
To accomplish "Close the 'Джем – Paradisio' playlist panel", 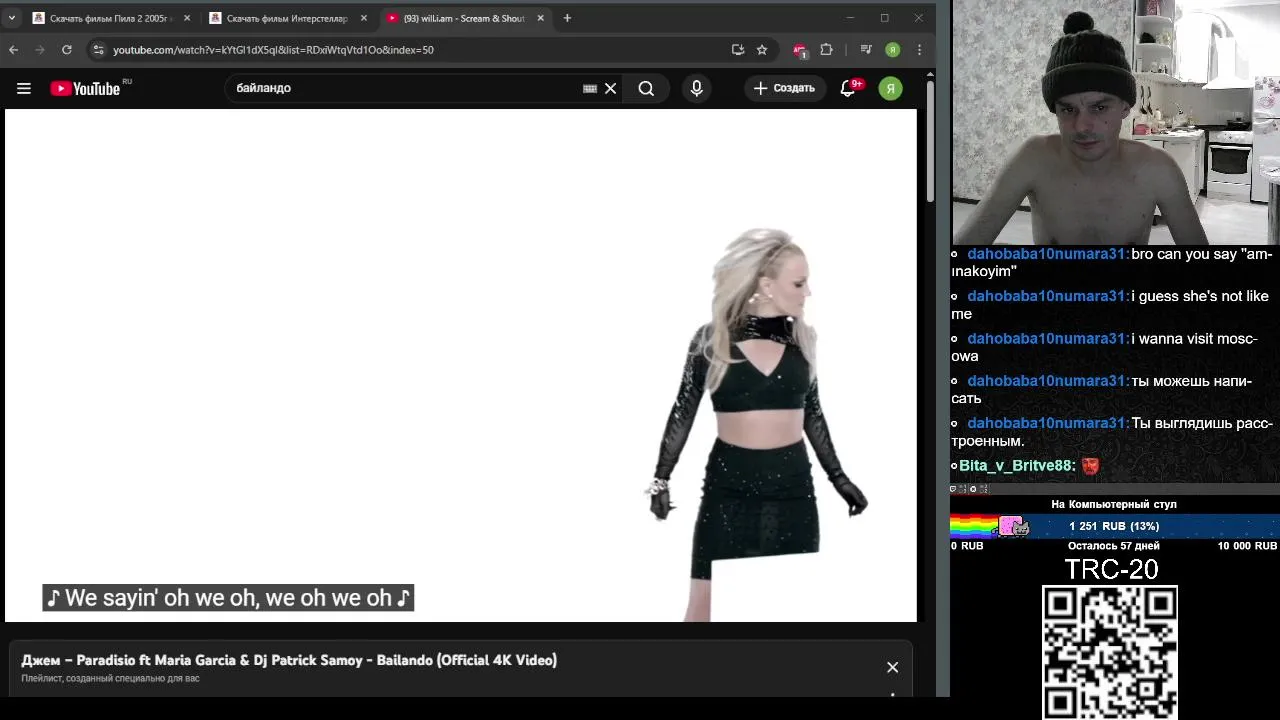I will [x=892, y=667].
